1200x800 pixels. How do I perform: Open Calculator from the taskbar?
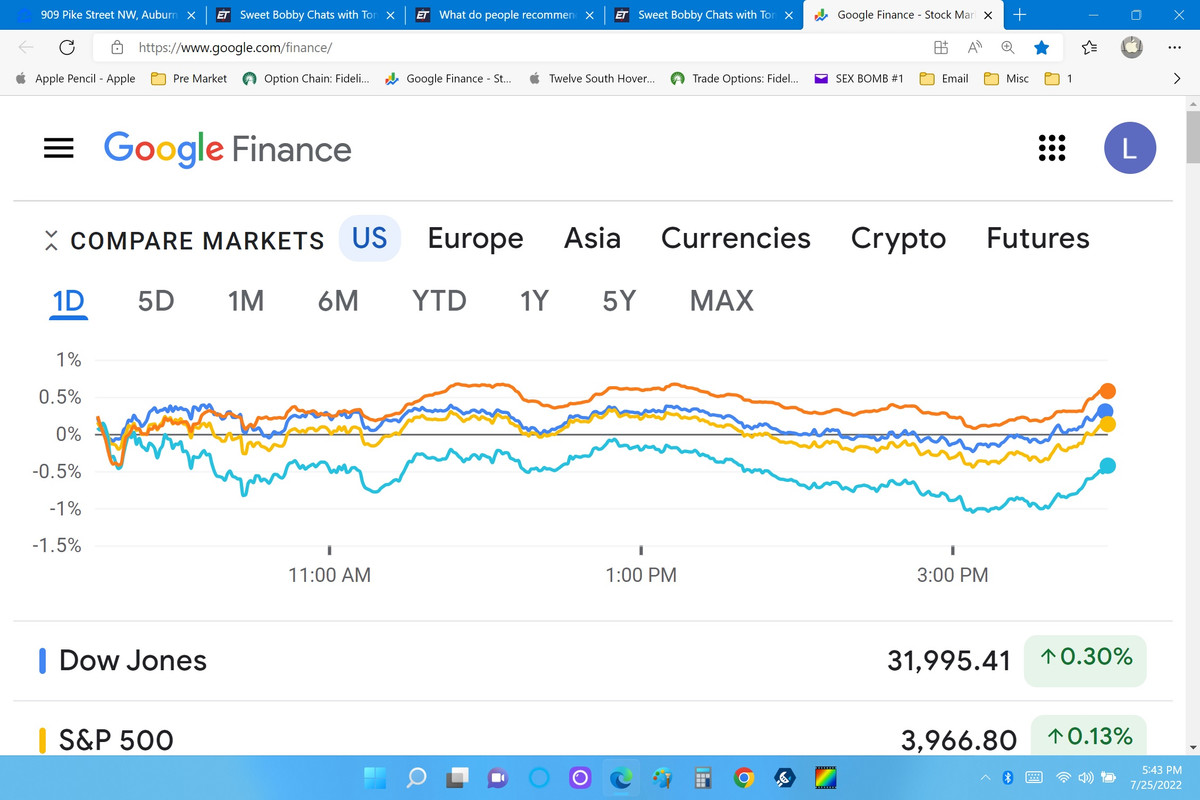(703, 778)
